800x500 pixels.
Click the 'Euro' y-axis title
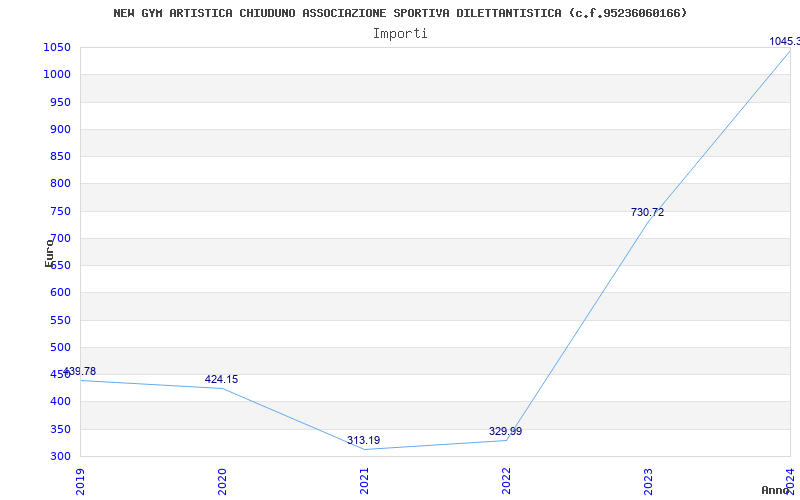[x=49, y=253]
